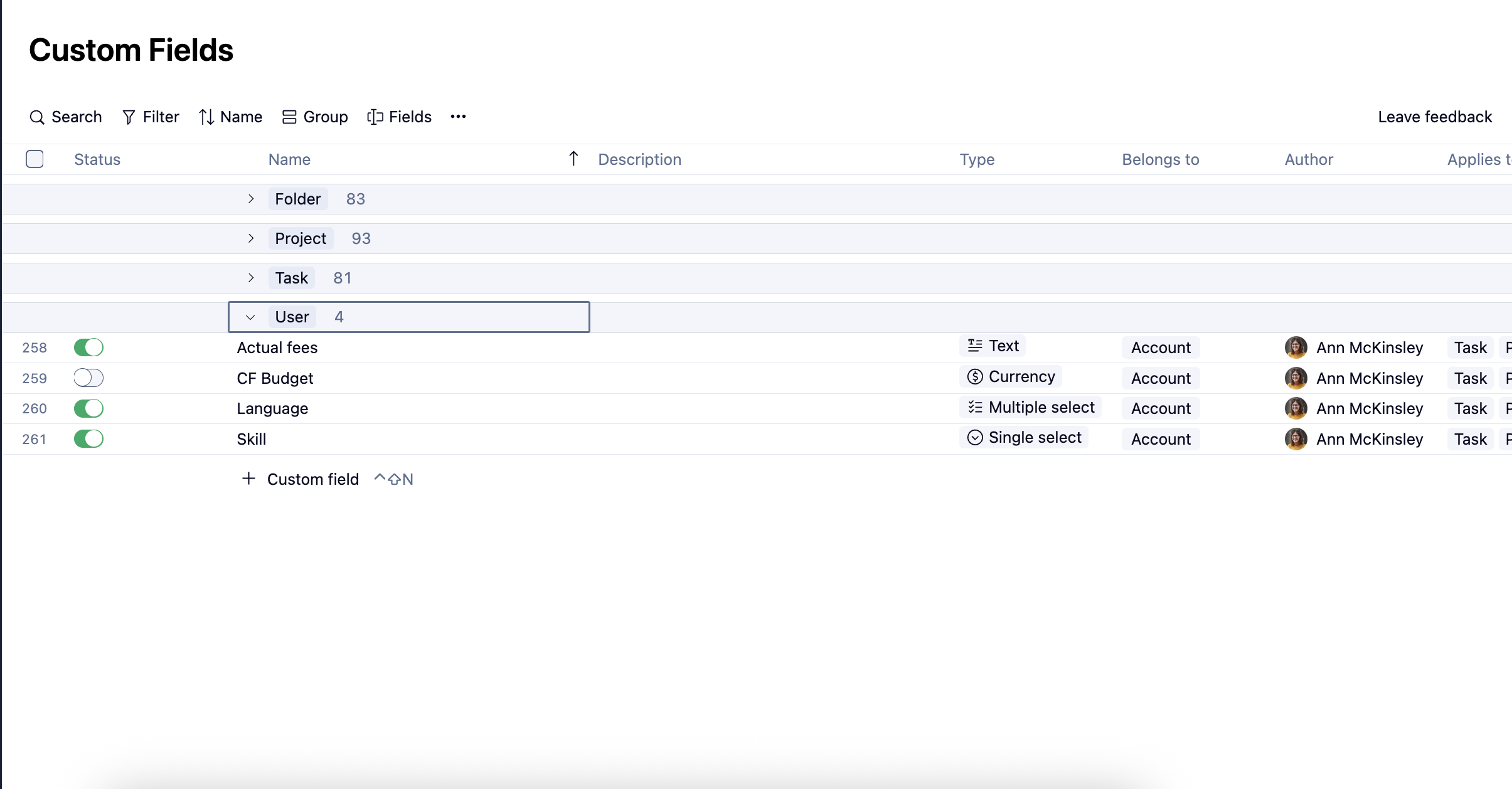Click the ascending sort arrow in Name column
The width and height of the screenshot is (1512, 789).
573,159
